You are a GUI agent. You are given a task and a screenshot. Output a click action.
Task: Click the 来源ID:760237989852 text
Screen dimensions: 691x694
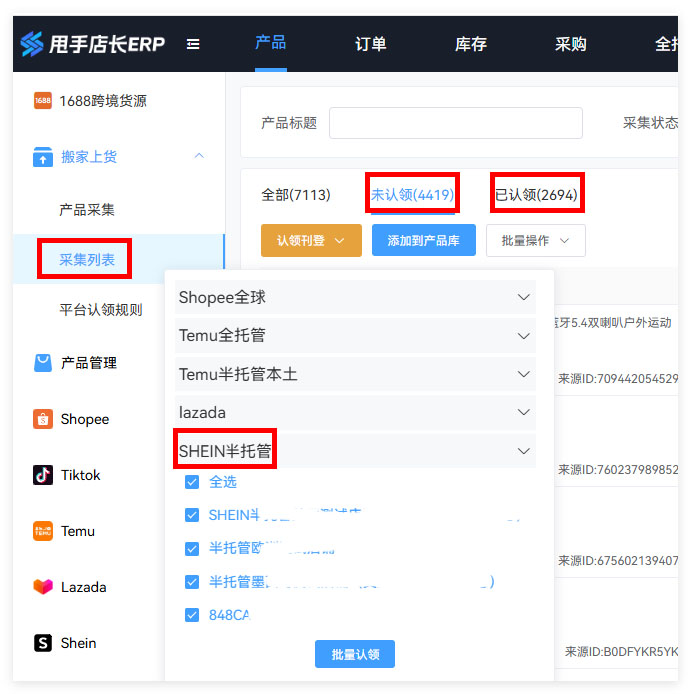point(618,469)
